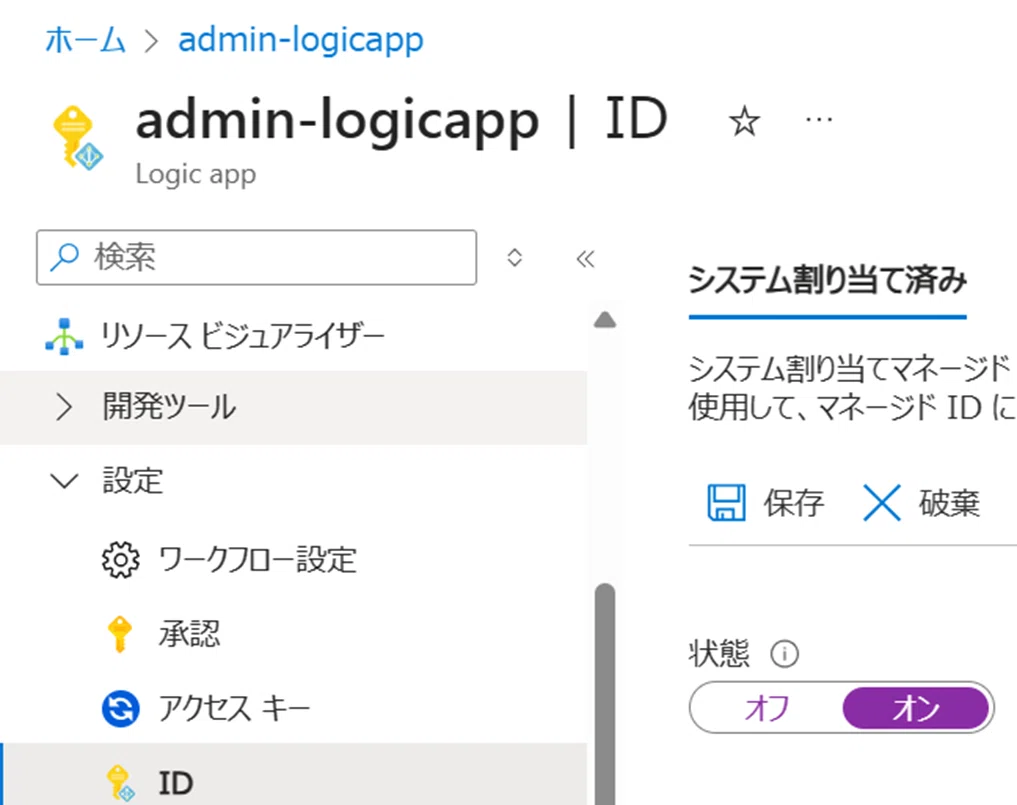Click the 保存 save button

coord(765,503)
